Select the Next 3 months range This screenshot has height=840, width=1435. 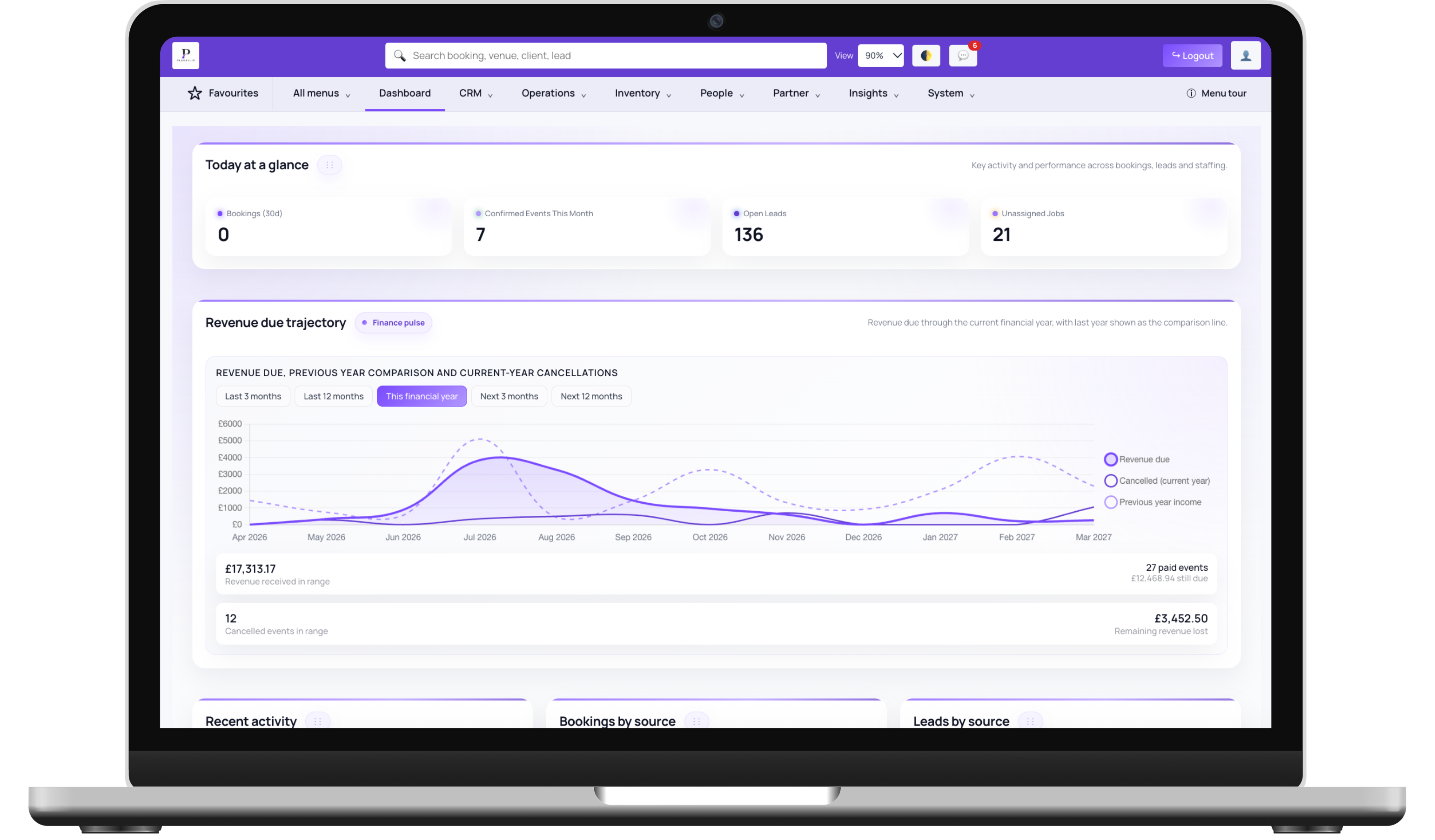(509, 397)
